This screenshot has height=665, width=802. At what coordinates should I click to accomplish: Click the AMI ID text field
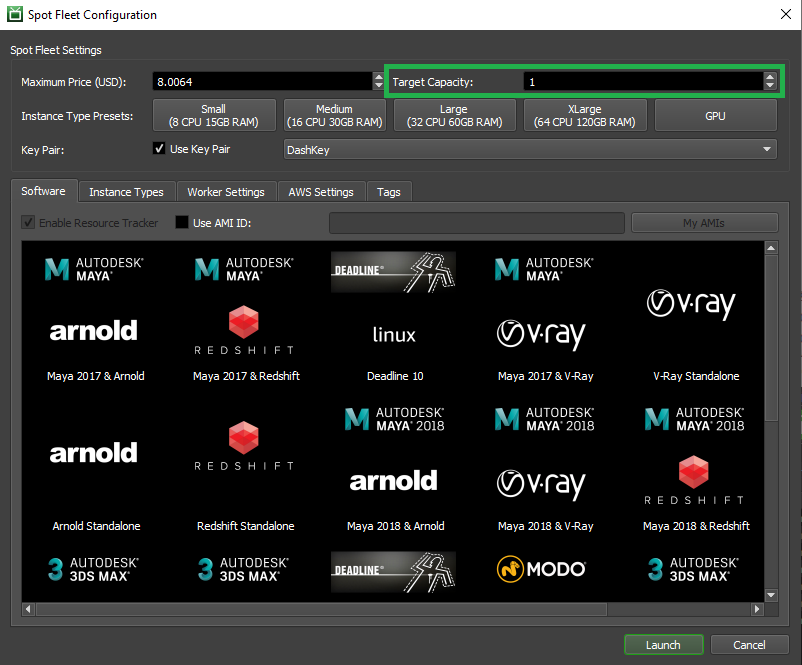click(x=477, y=223)
